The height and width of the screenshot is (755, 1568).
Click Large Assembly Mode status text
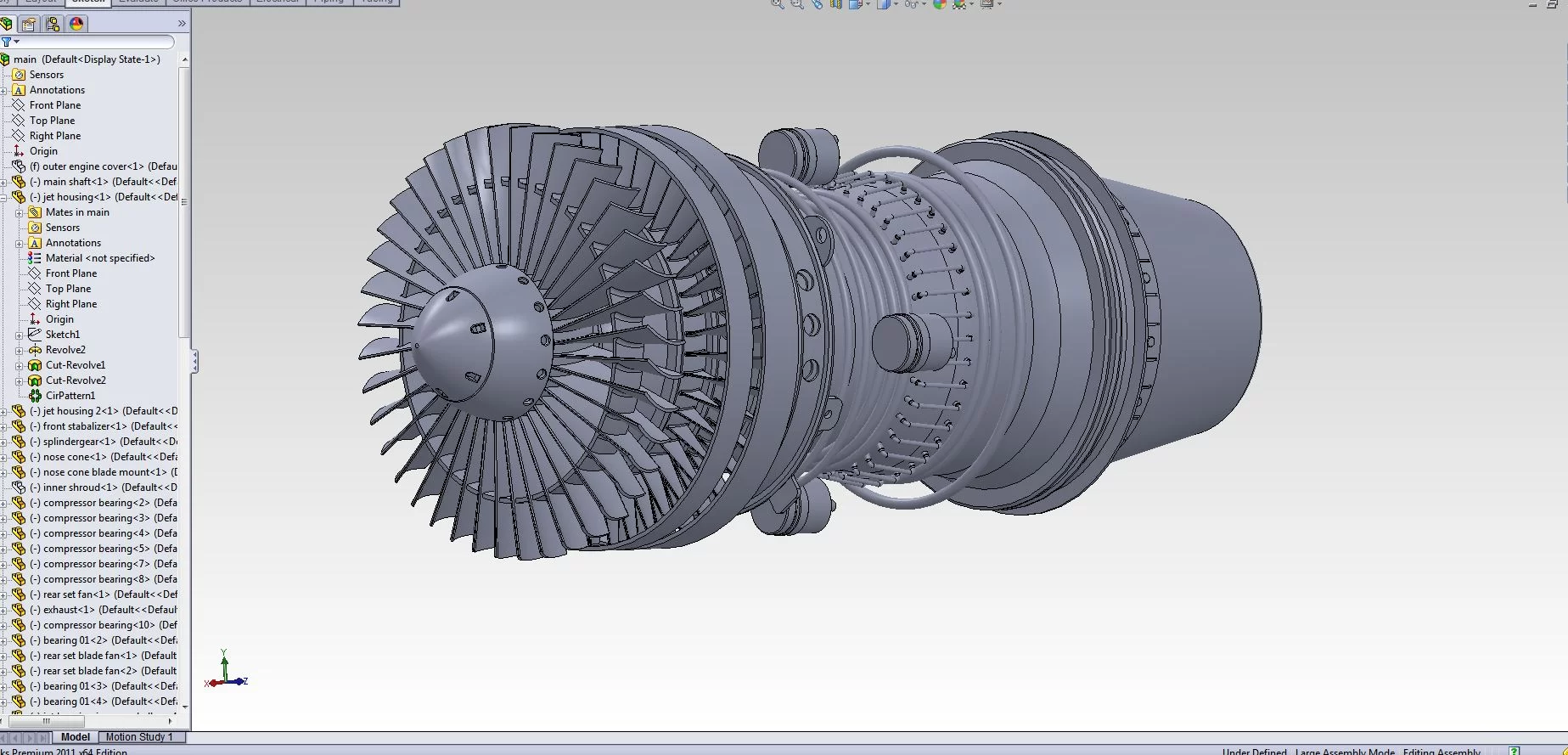click(x=1345, y=752)
